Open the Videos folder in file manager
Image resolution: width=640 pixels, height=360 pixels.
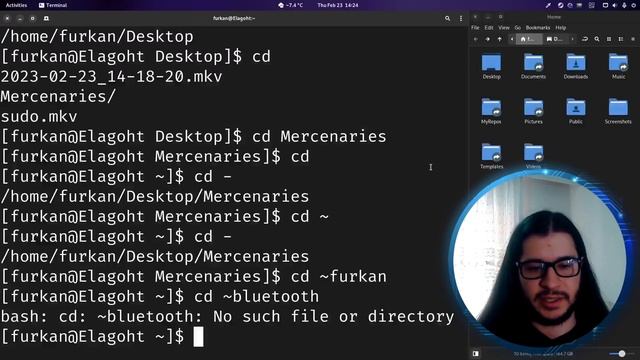(x=533, y=156)
